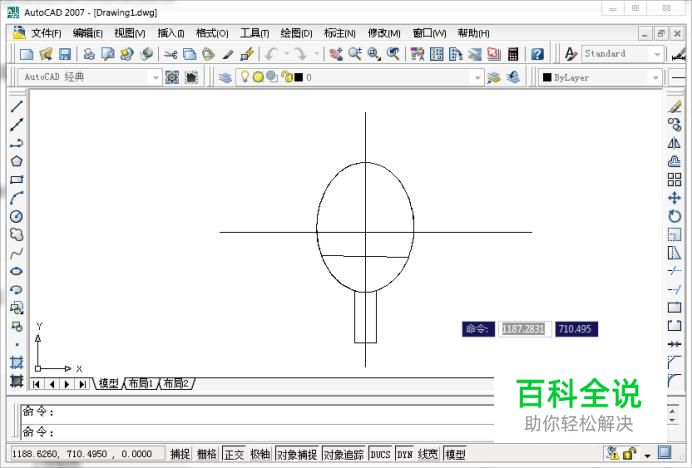Click the Array modify tool
The height and width of the screenshot is (468, 692).
[674, 180]
